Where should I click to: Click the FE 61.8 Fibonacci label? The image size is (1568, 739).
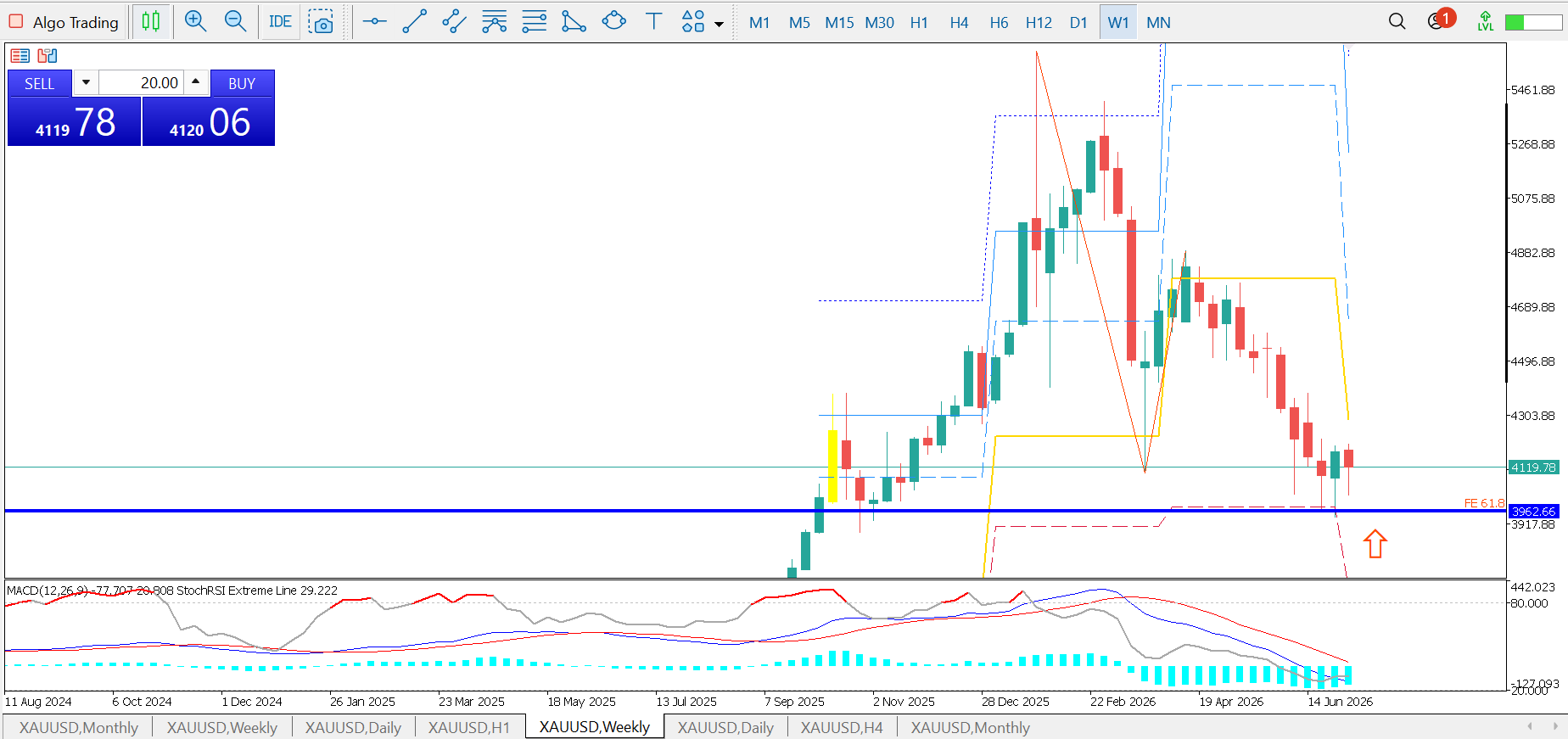(x=1484, y=503)
